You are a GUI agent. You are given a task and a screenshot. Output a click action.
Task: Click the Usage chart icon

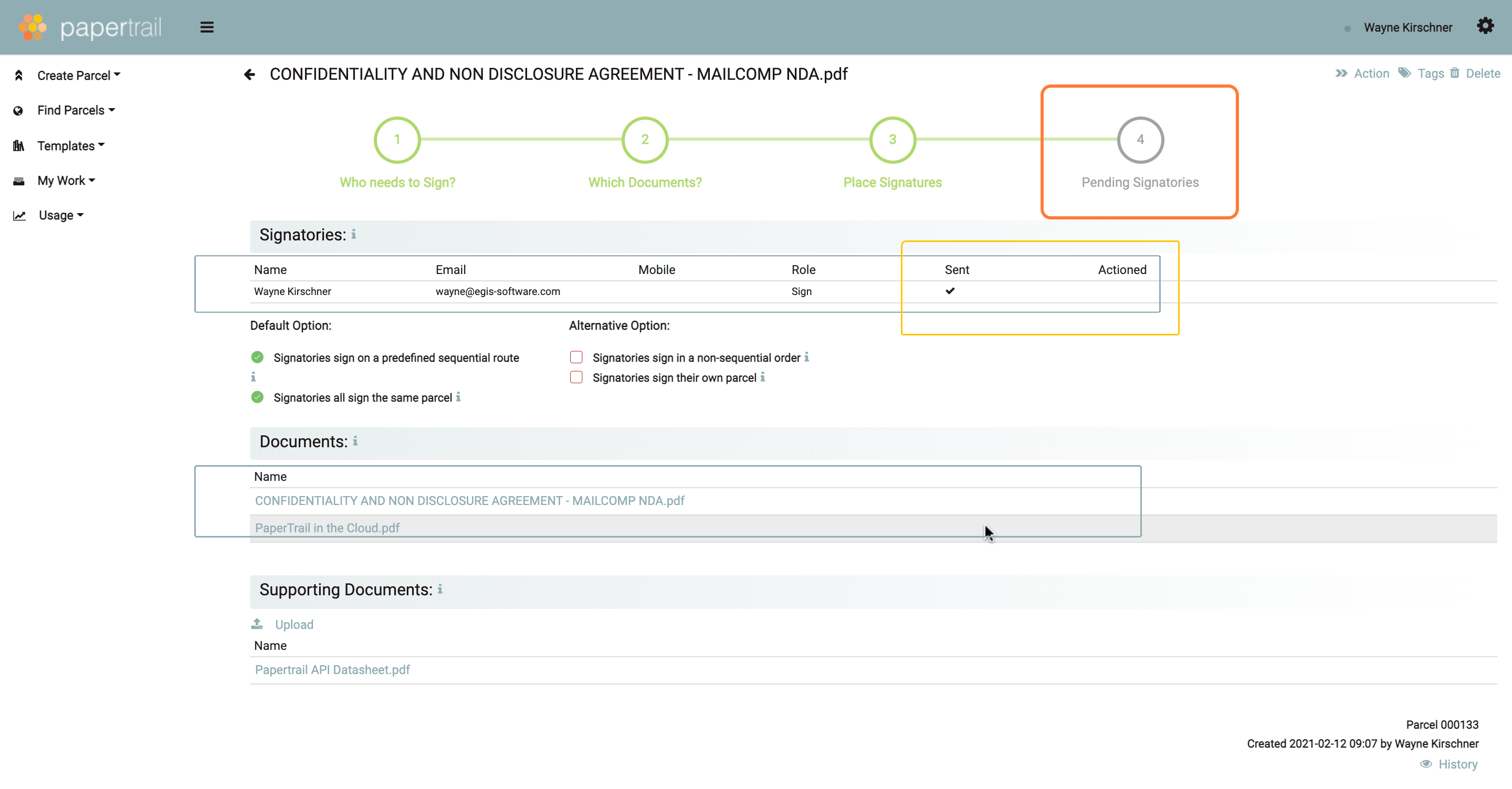(19, 215)
